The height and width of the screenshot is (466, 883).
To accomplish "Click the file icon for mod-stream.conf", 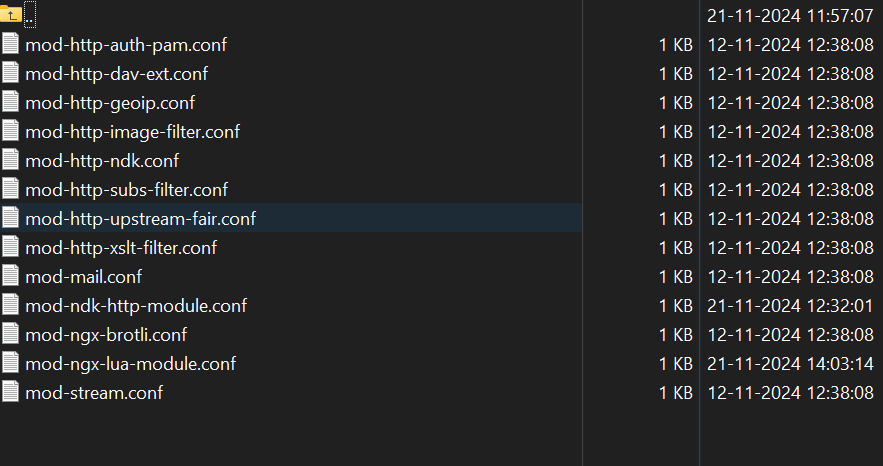I will [x=10, y=392].
